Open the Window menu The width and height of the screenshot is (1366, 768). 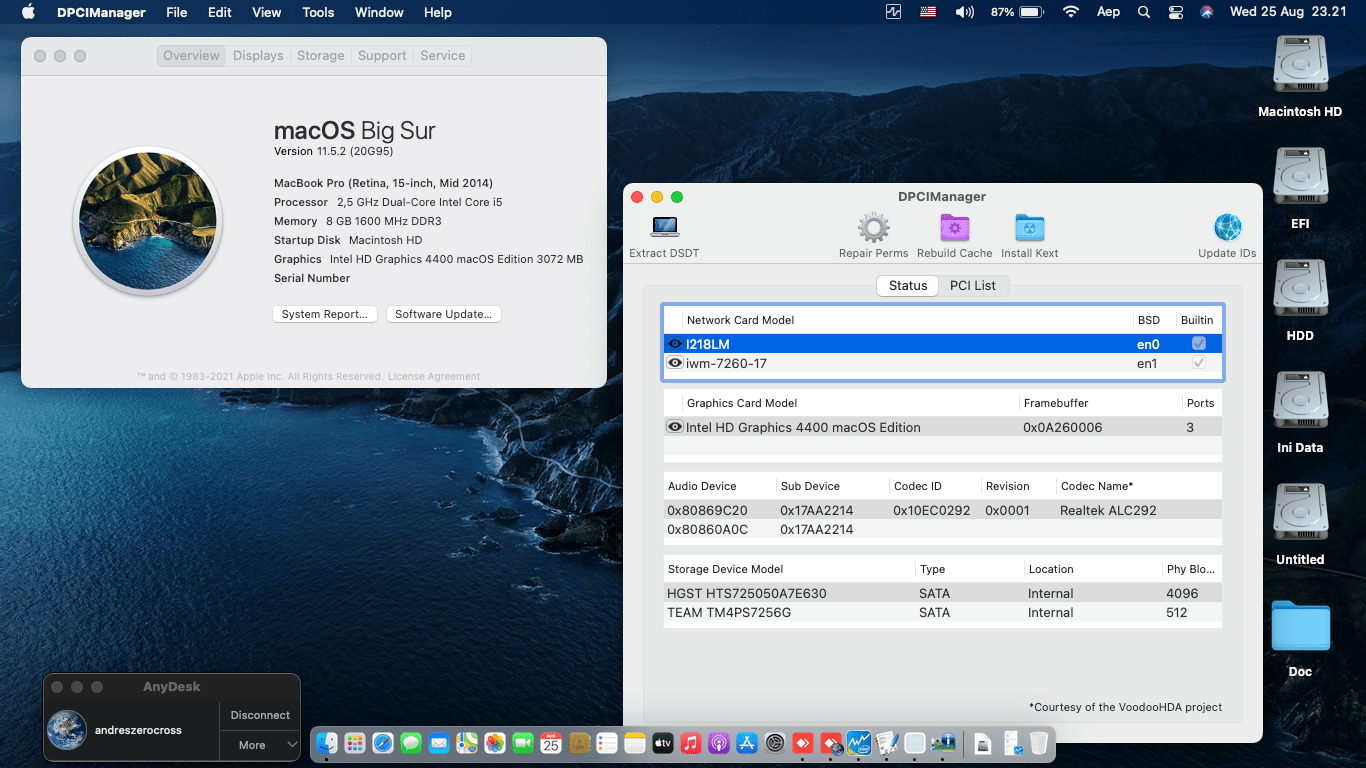point(379,12)
